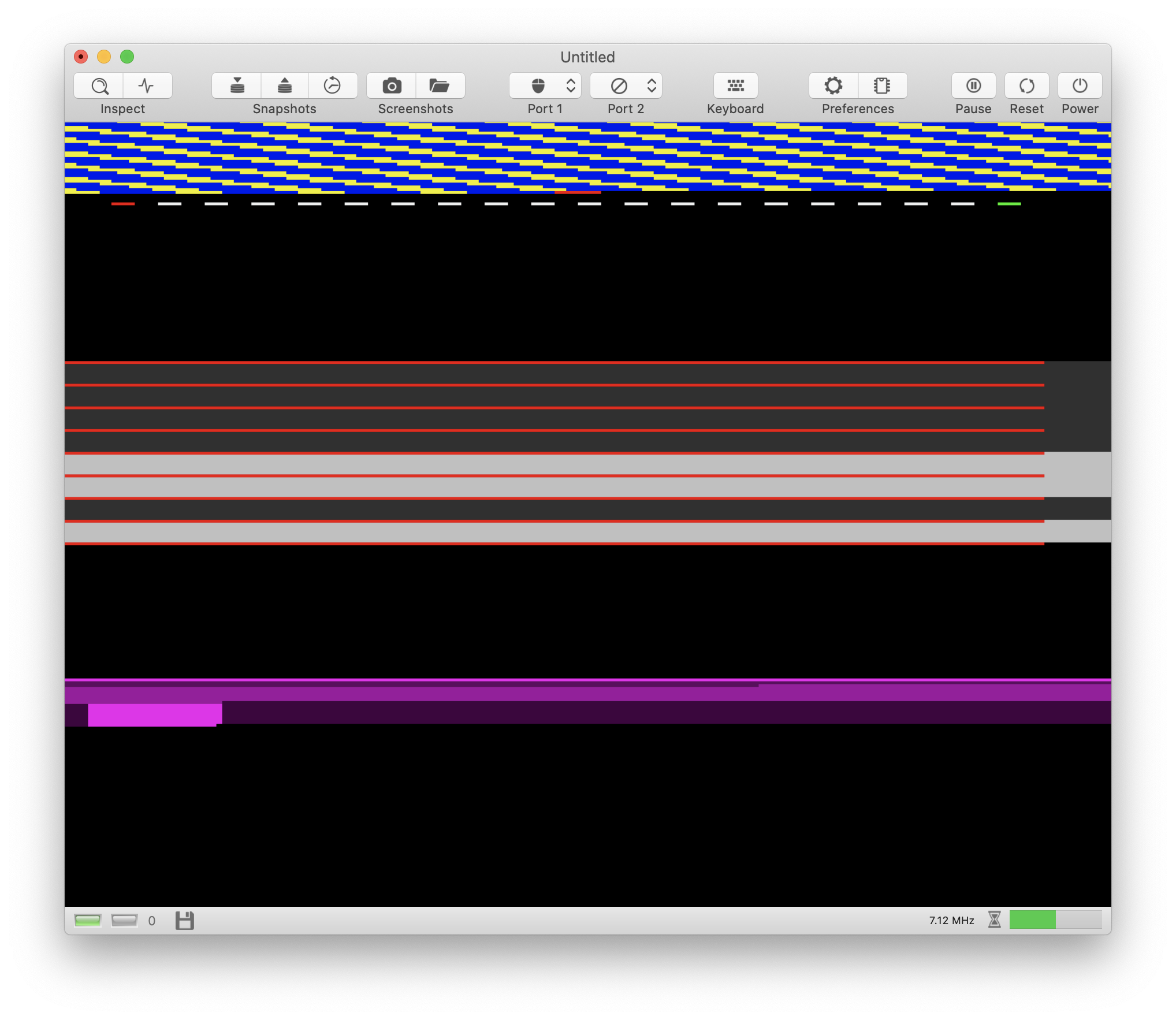Screen dimensions: 1176x1020
Task: Click the emulator display screen
Action: coord(587,514)
